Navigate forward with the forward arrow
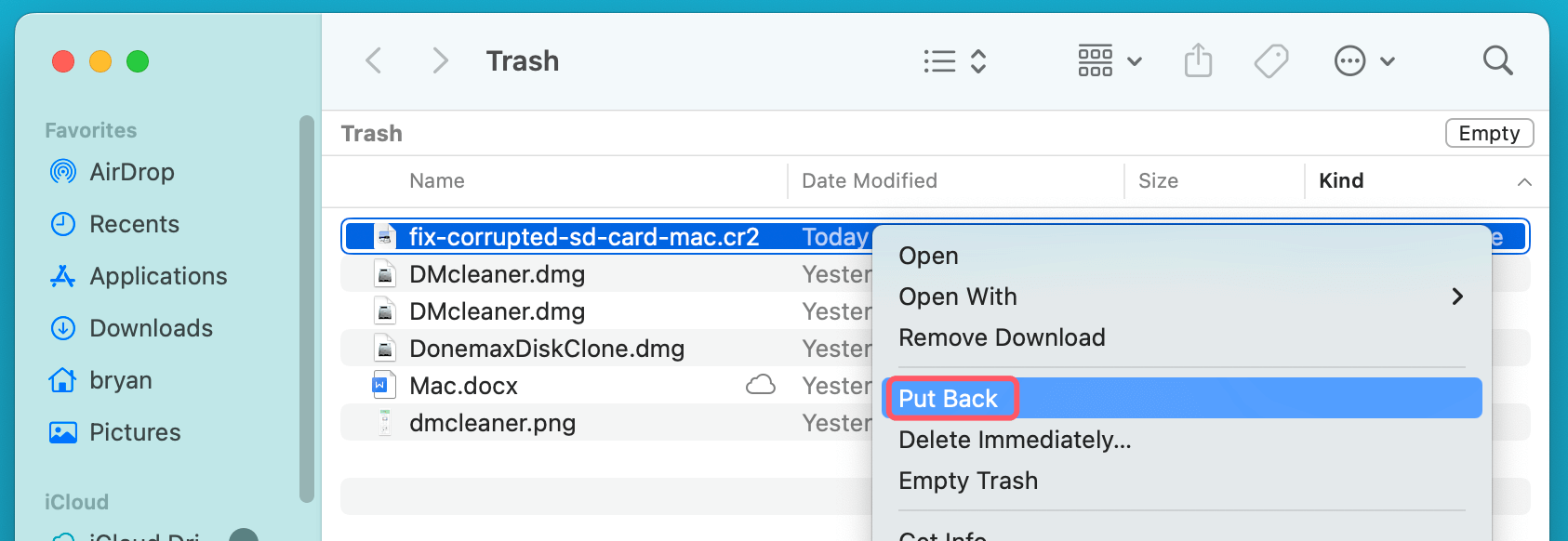 tap(439, 60)
